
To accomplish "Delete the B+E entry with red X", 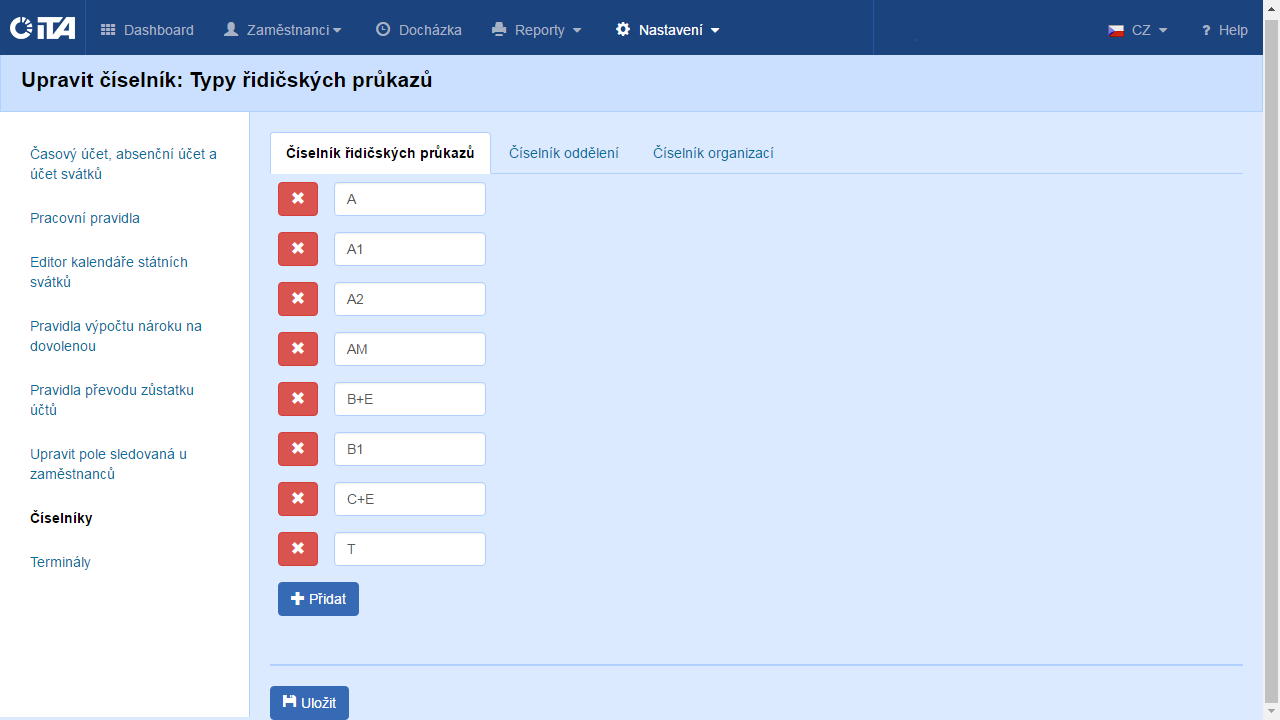I will (x=298, y=399).
